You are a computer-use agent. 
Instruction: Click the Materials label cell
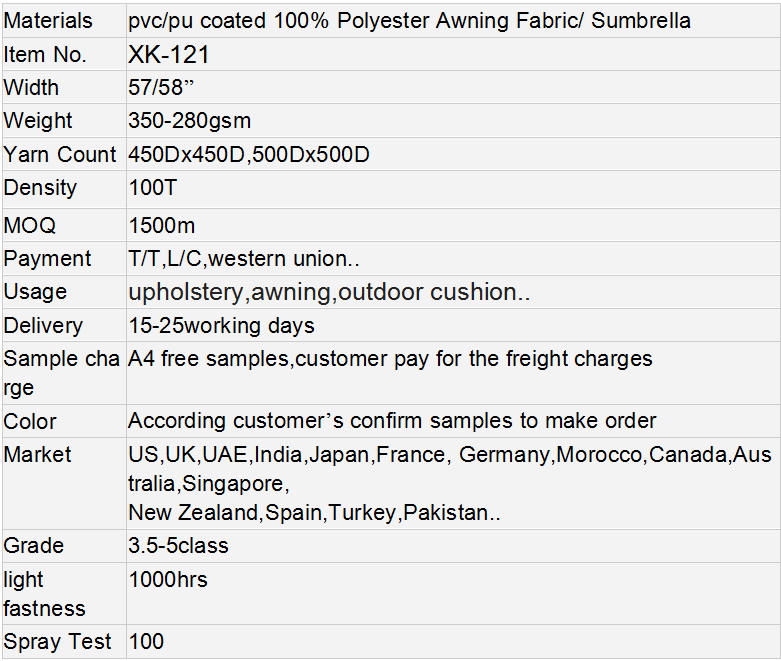[48, 21]
